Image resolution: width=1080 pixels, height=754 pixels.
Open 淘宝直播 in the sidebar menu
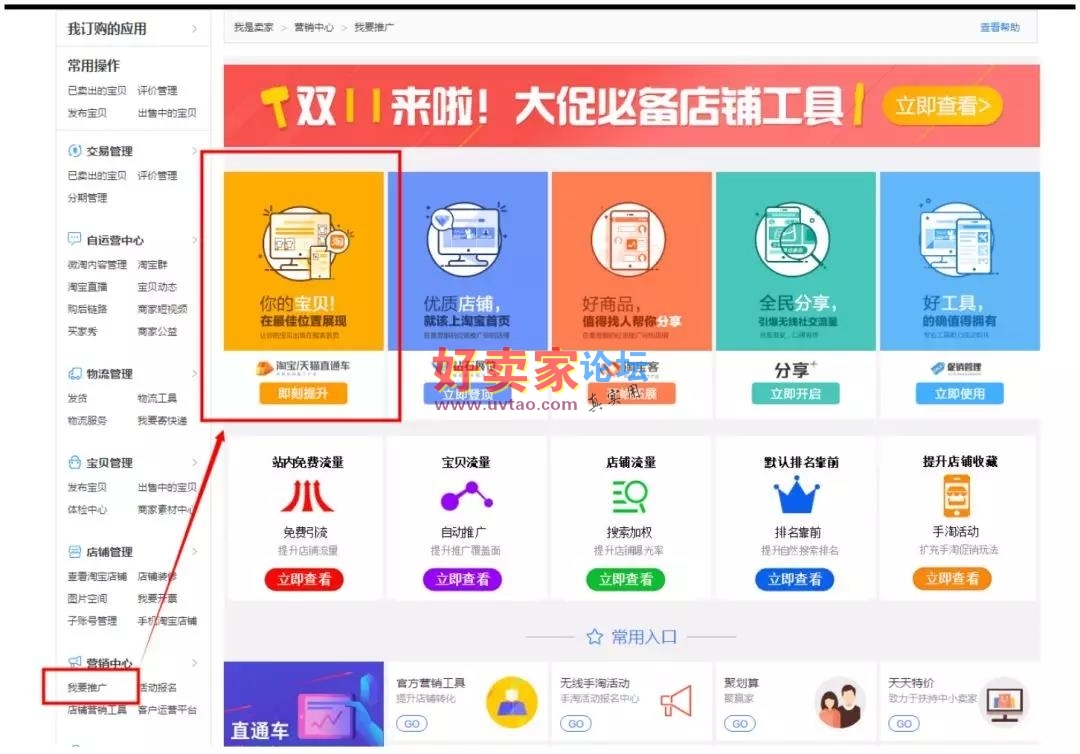[88, 287]
